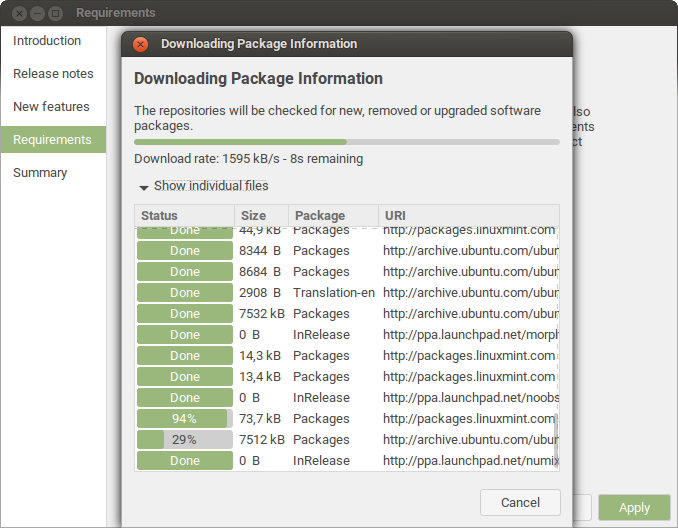678x528 pixels.
Task: Click the Download rate status text
Action: (x=249, y=159)
